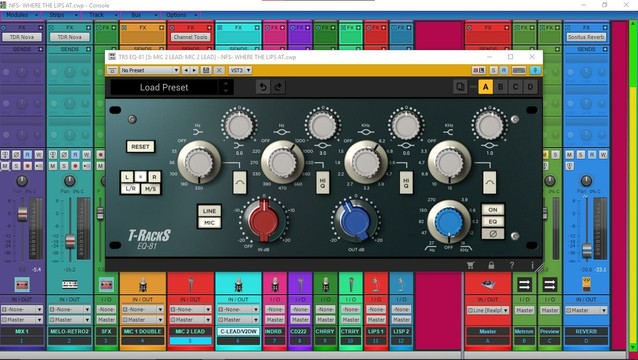Open the question mark help icon
Screen dimensions: 638x360
[512, 265]
